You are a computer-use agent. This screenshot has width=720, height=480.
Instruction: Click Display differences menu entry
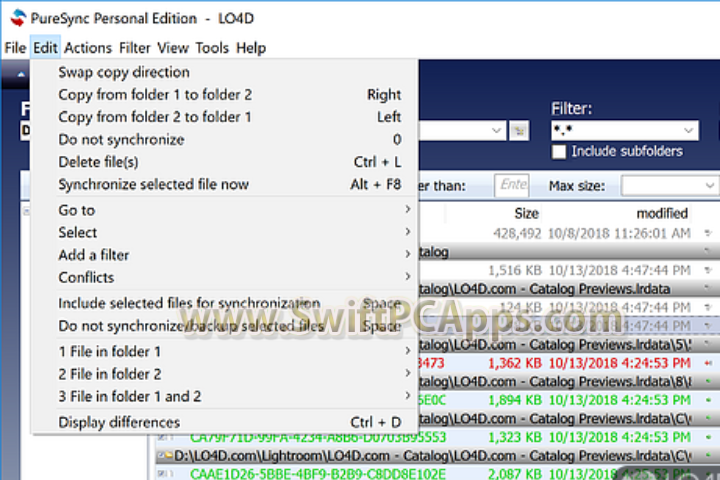point(225,422)
